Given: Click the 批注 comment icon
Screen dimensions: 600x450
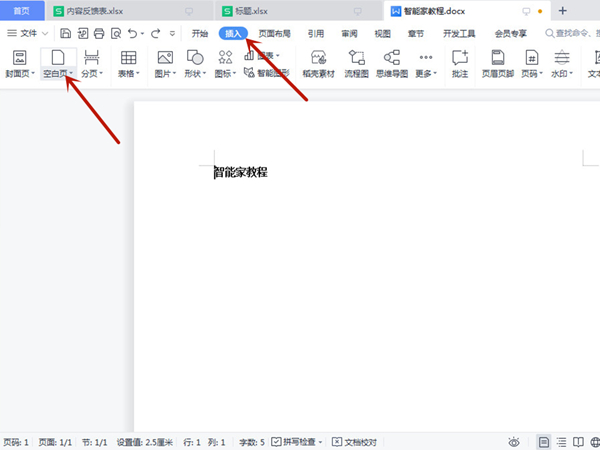Looking at the screenshot, I should (x=460, y=58).
